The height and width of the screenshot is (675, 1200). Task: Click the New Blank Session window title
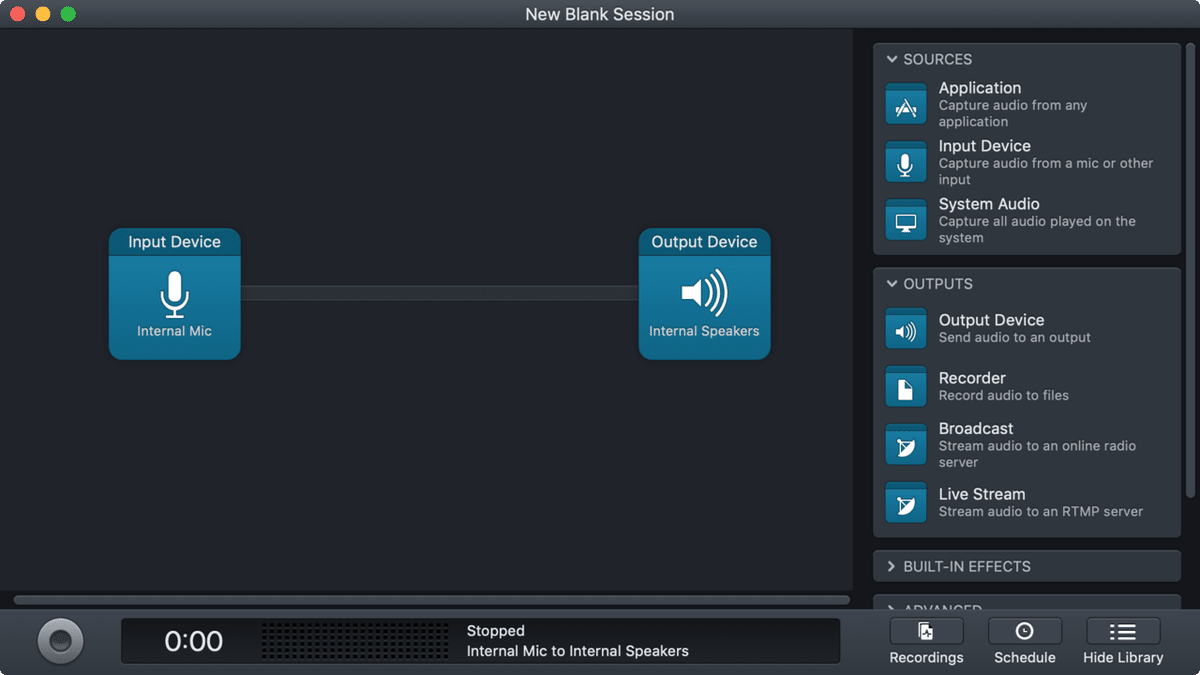[600, 14]
